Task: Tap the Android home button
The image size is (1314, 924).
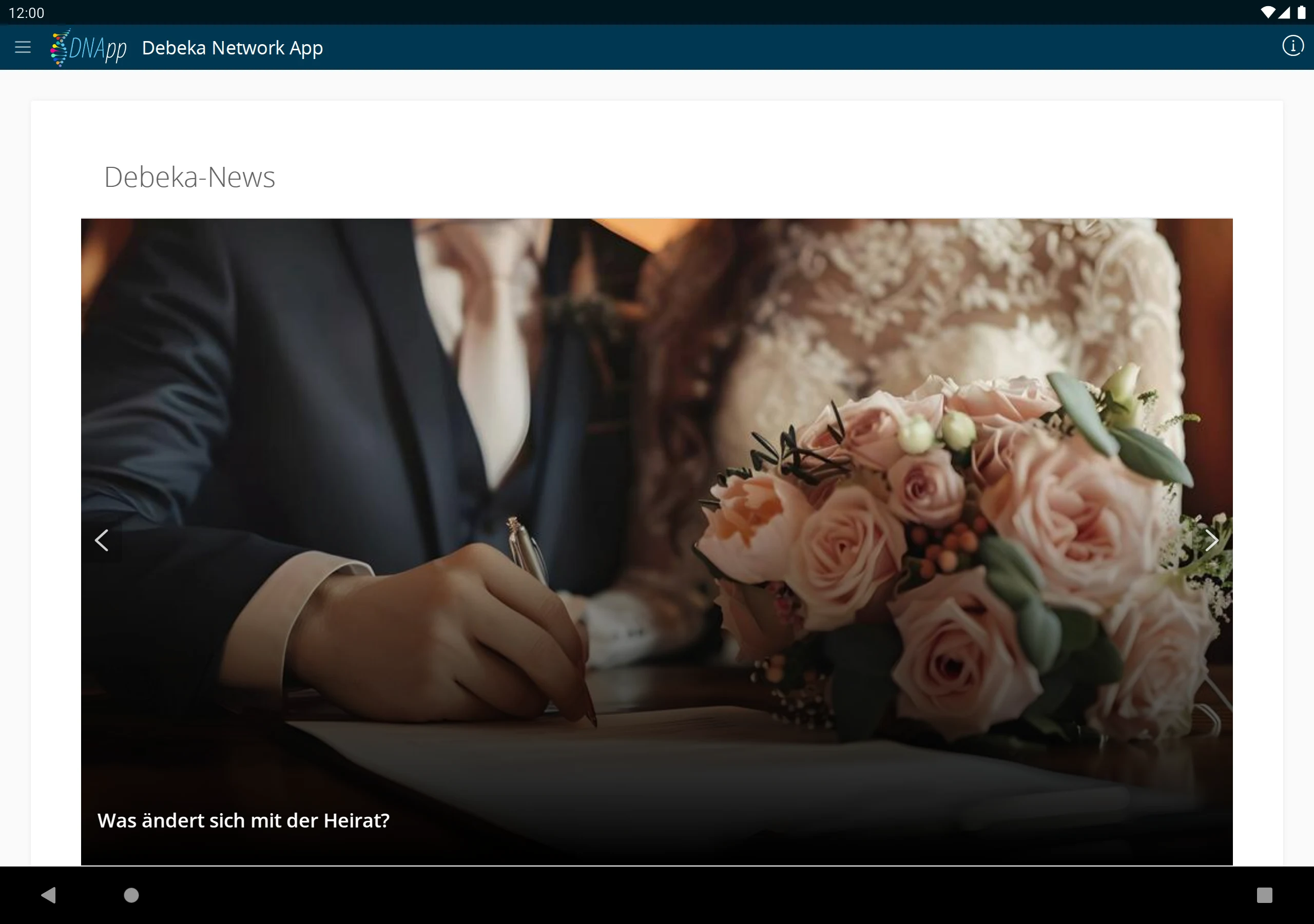Action: click(131, 895)
